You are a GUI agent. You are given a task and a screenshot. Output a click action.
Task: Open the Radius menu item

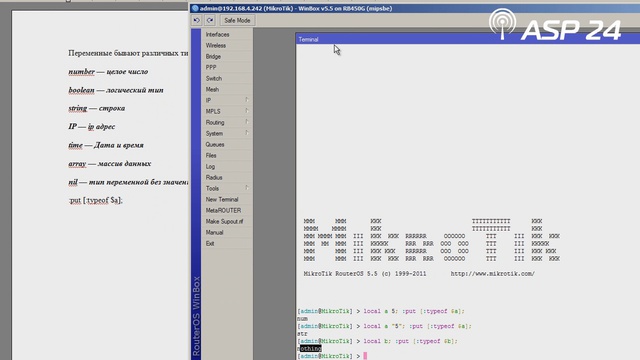pyautogui.click(x=227, y=178)
